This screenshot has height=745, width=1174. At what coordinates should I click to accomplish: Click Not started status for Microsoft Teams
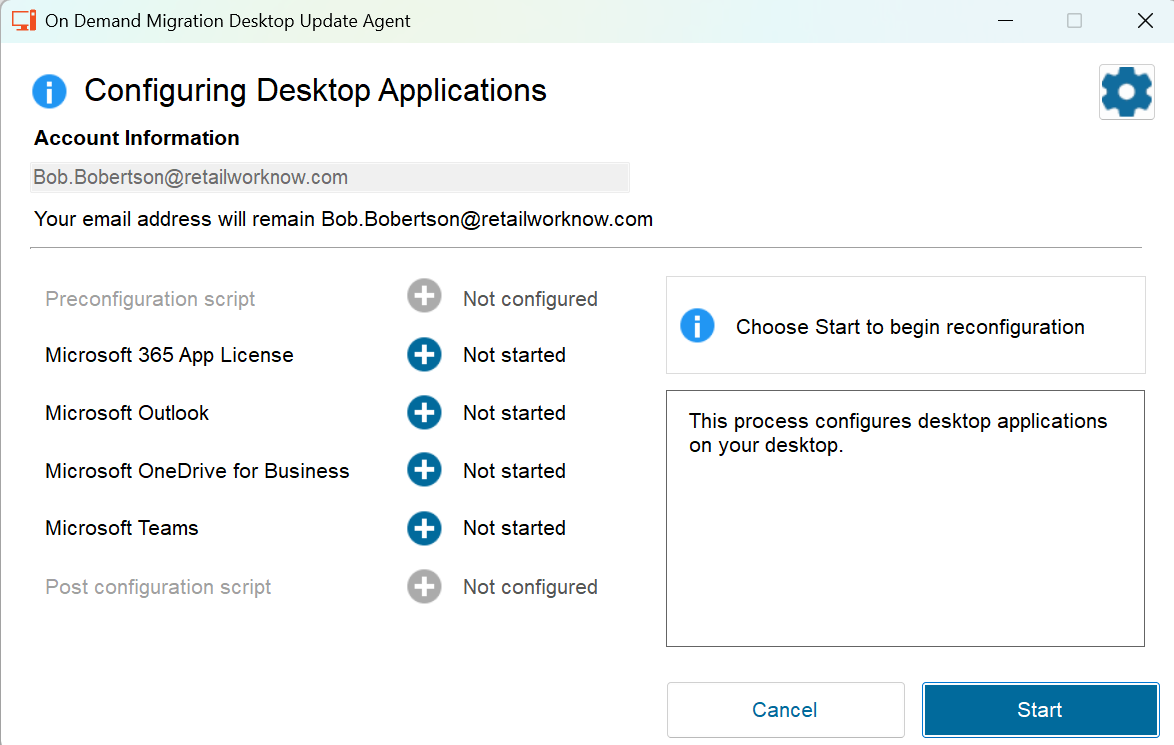click(514, 528)
